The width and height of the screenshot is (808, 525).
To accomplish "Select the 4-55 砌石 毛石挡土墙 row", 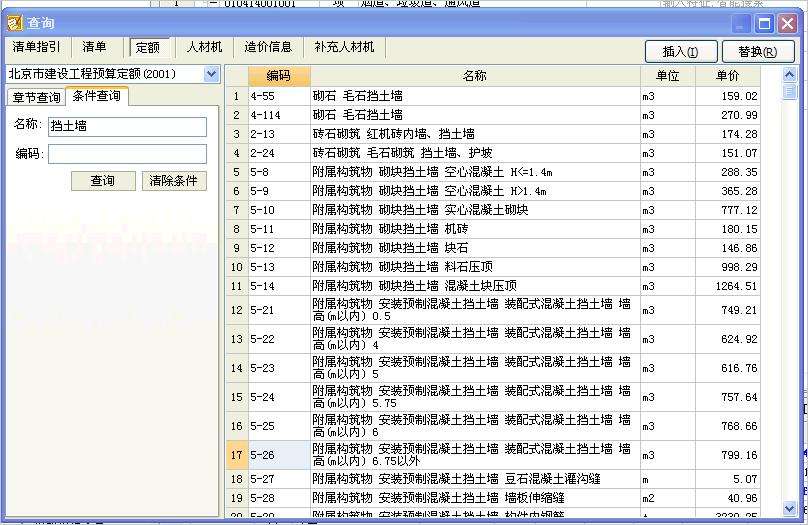I will pyautogui.click(x=474, y=96).
